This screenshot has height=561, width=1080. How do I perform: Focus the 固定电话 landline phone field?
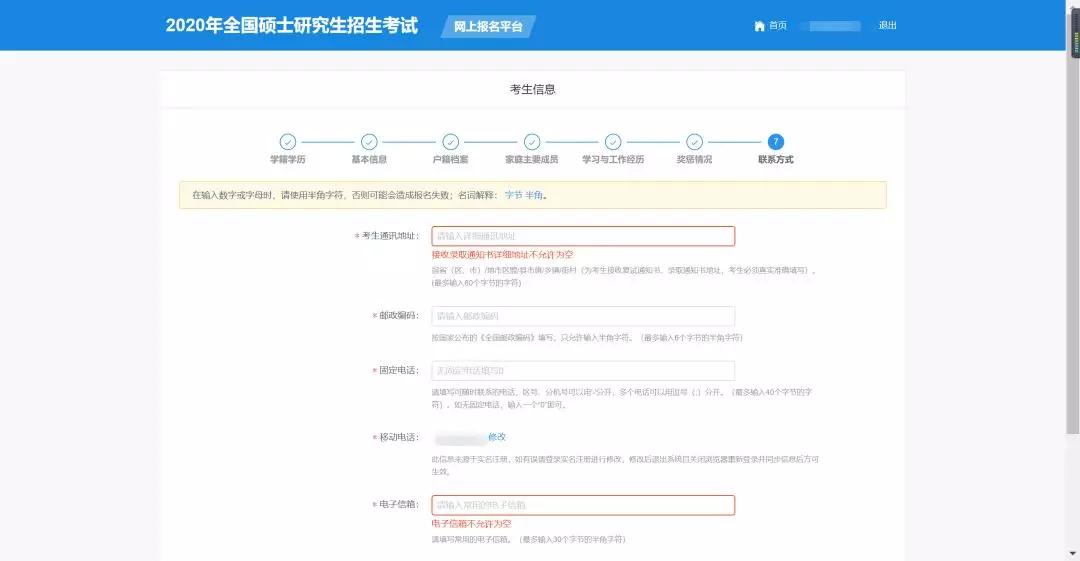[583, 370]
